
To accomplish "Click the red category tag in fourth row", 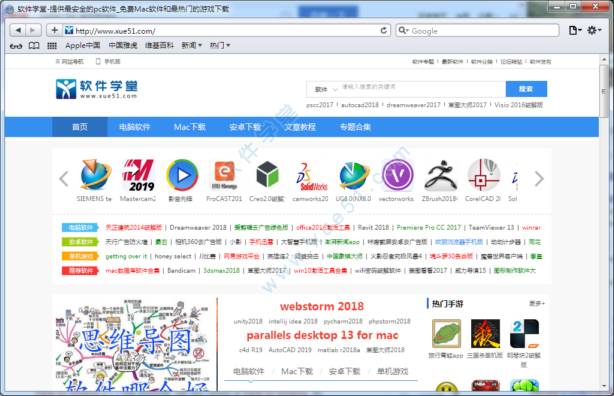I will pos(80,271).
